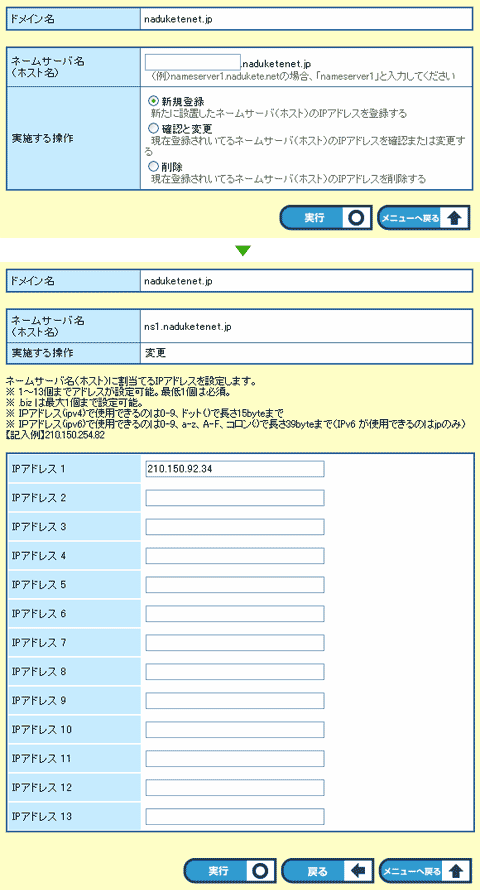Viewport: 480px width, 890px height.
Task: Choose the 確認と変更 radio option
Action: point(153,129)
